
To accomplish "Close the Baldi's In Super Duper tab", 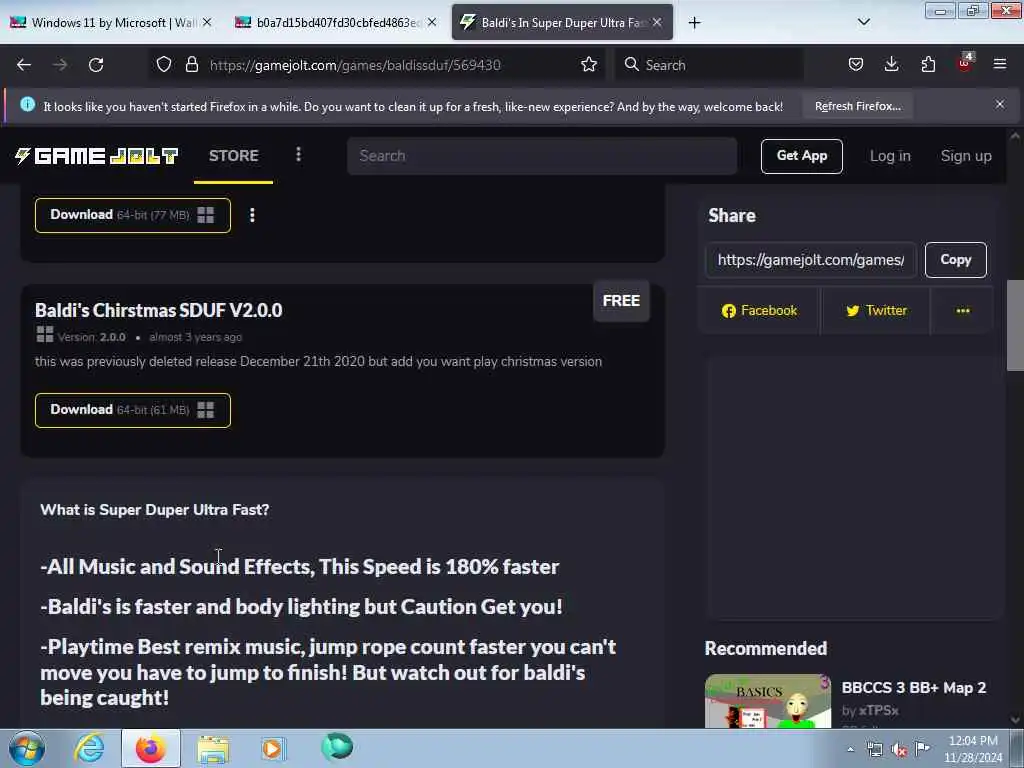I will 657,22.
